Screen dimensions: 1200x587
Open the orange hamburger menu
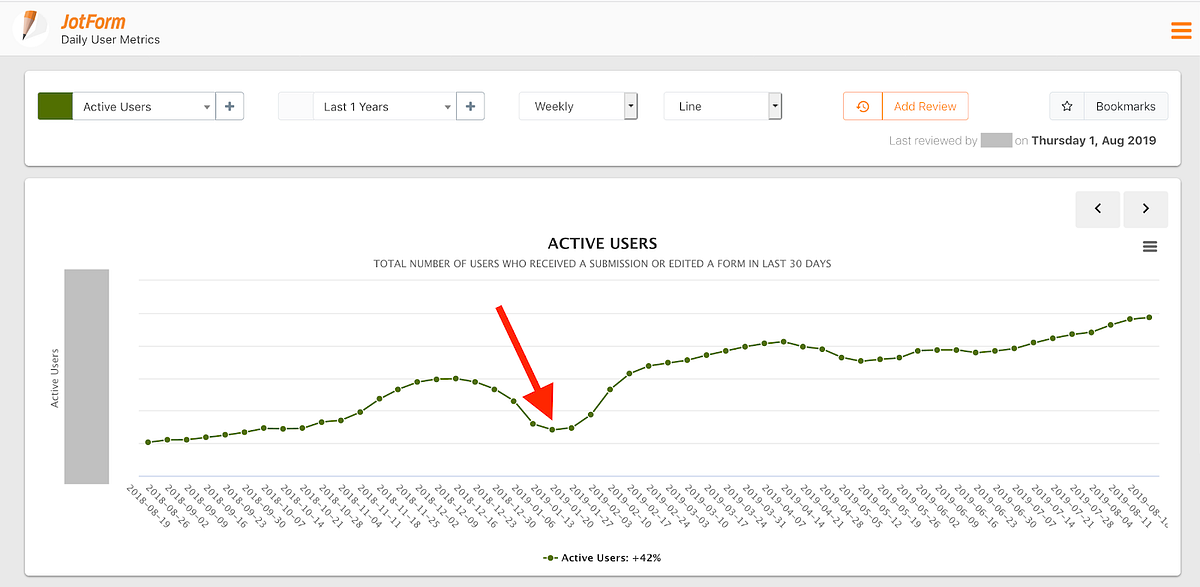pyautogui.click(x=1181, y=30)
